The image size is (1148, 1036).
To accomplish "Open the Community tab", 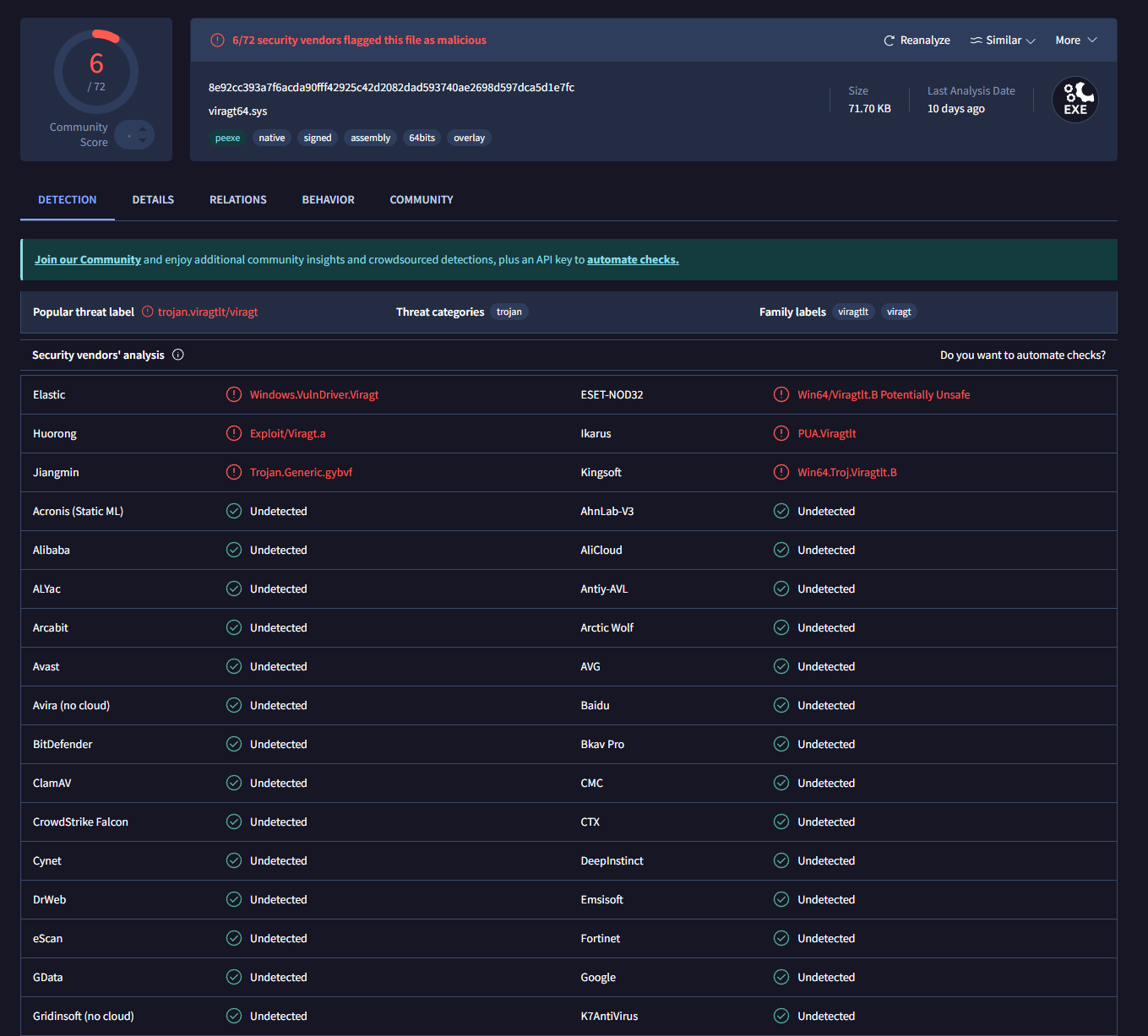I will [422, 200].
